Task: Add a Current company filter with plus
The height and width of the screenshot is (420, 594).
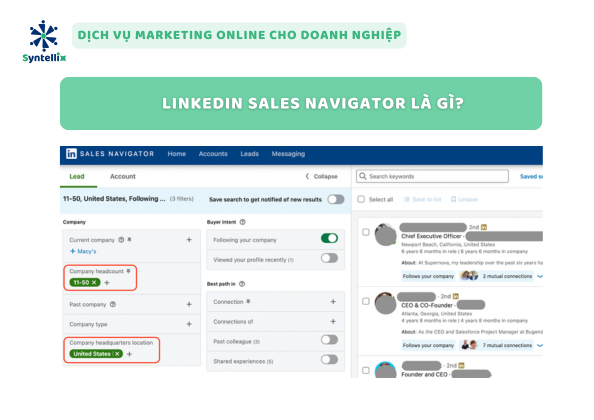Action: pyautogui.click(x=189, y=240)
